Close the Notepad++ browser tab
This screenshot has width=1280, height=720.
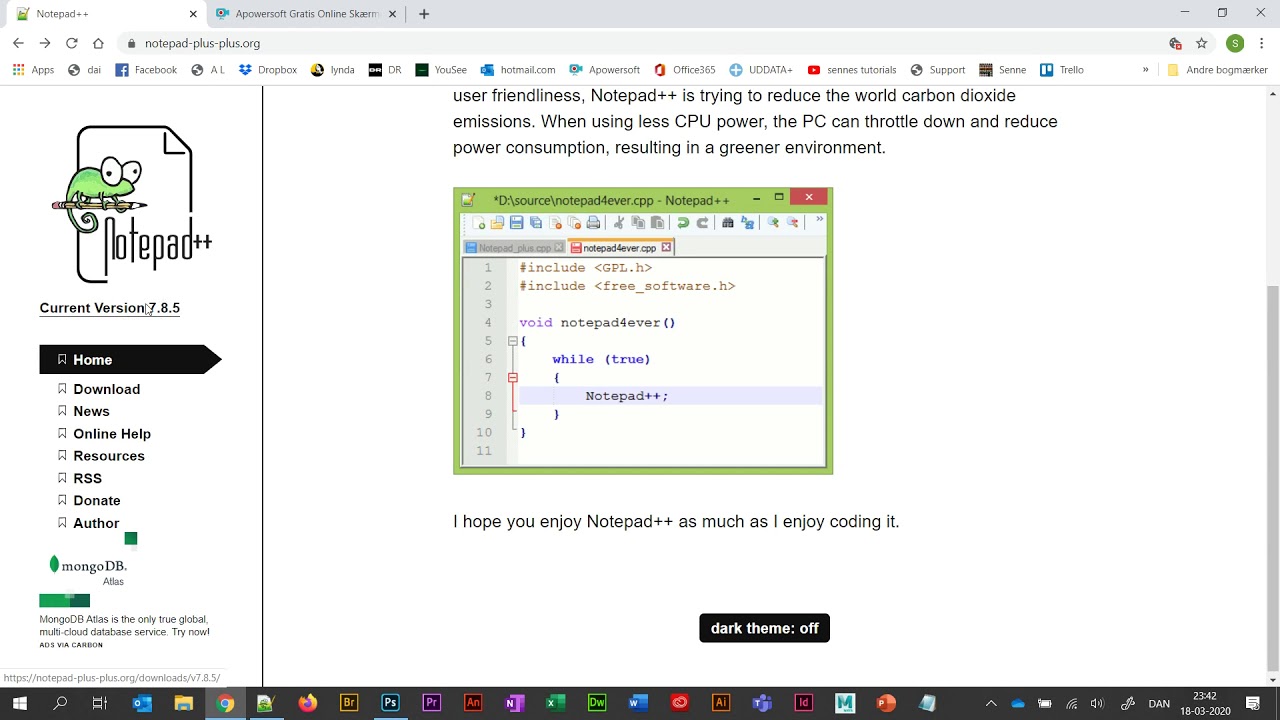pos(193,14)
